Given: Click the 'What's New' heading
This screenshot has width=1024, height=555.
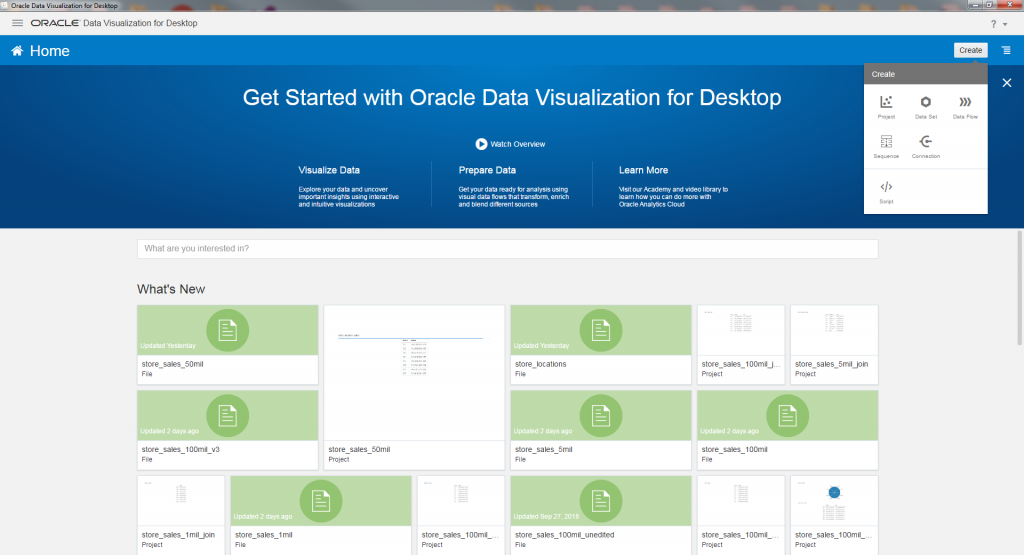Looking at the screenshot, I should [171, 289].
